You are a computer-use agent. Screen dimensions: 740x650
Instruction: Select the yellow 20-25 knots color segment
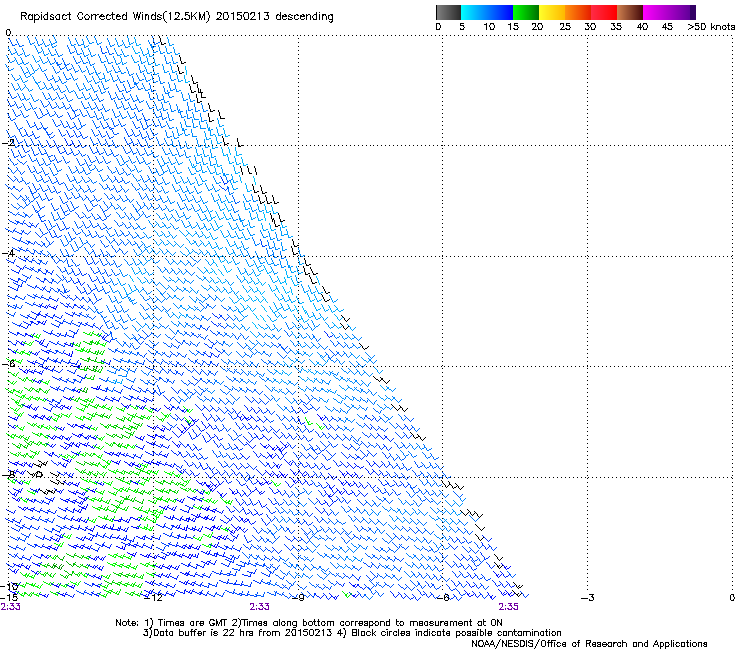pyautogui.click(x=552, y=12)
